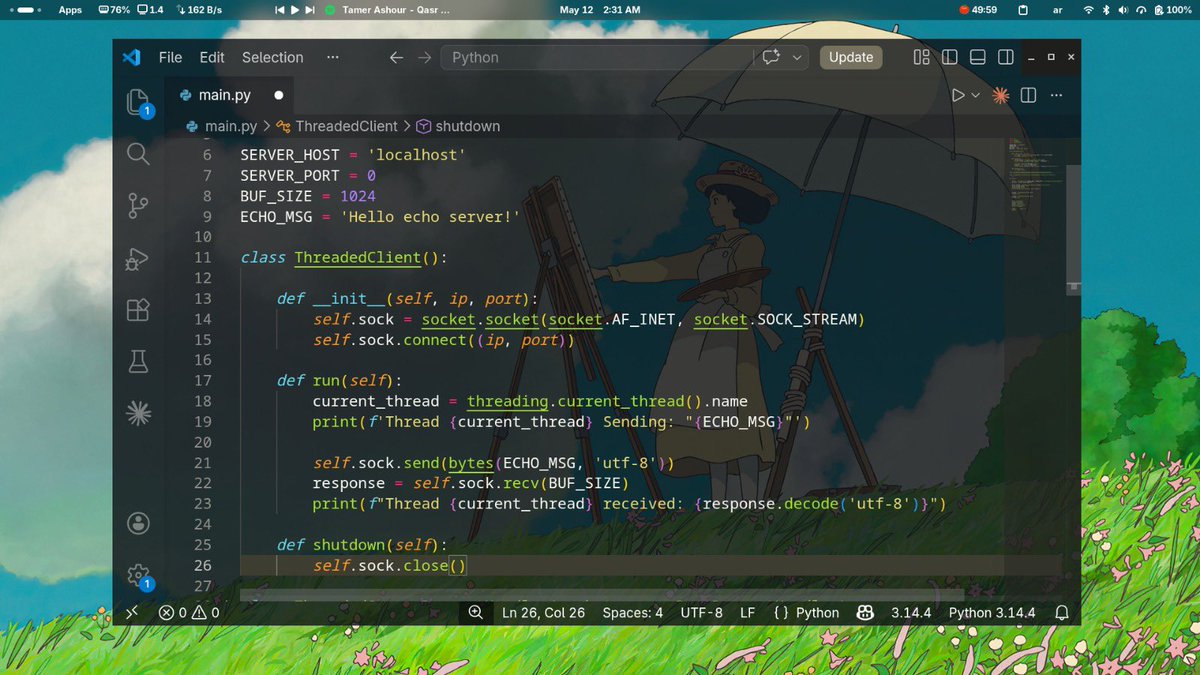This screenshot has height=675, width=1200.
Task: Click the VS Code logo icon
Action: pos(131,57)
